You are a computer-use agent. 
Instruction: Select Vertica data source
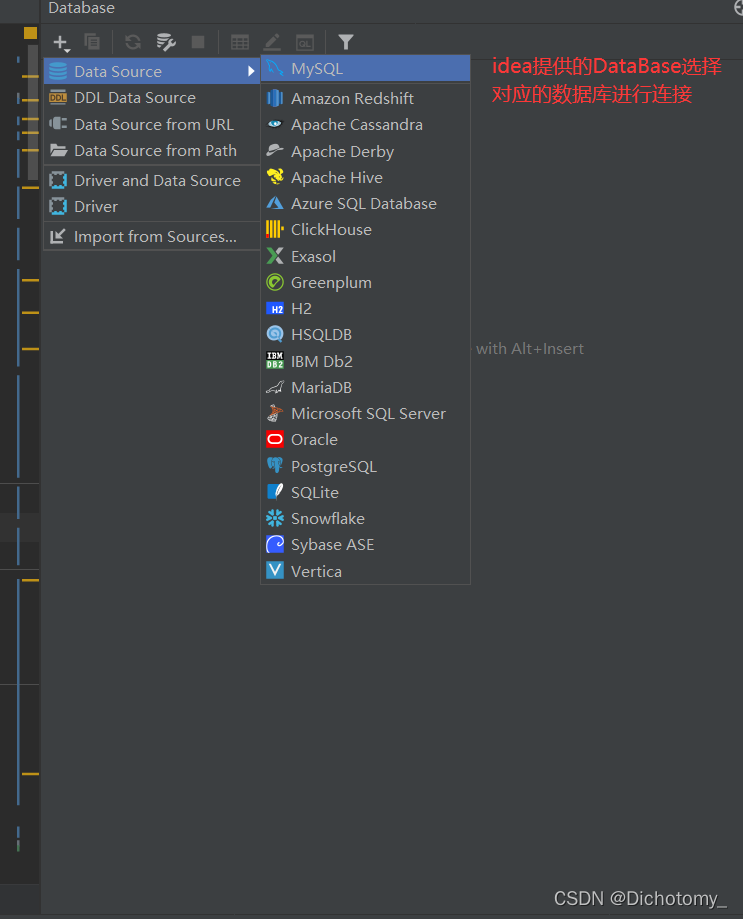pyautogui.click(x=366, y=571)
